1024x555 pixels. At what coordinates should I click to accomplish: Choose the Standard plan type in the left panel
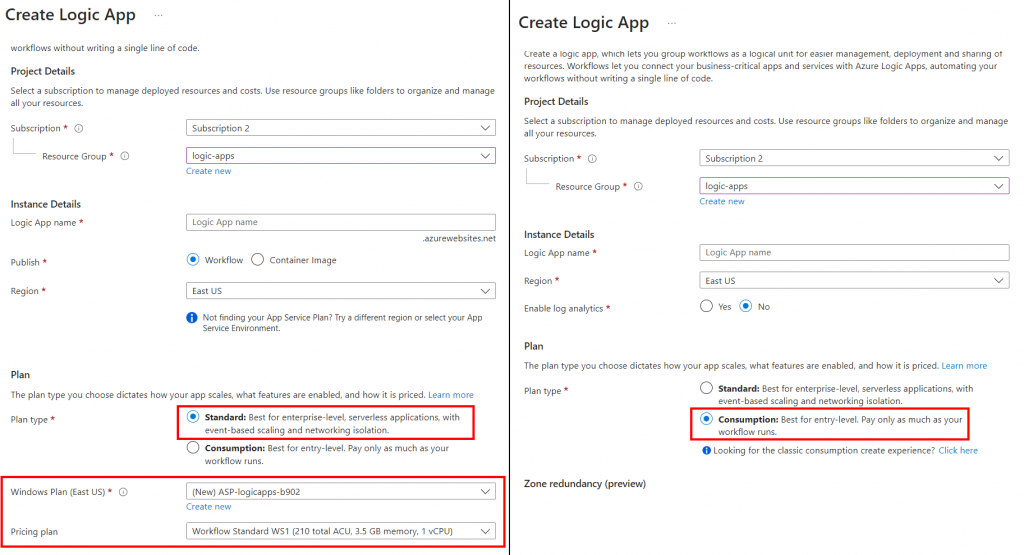pos(193,417)
